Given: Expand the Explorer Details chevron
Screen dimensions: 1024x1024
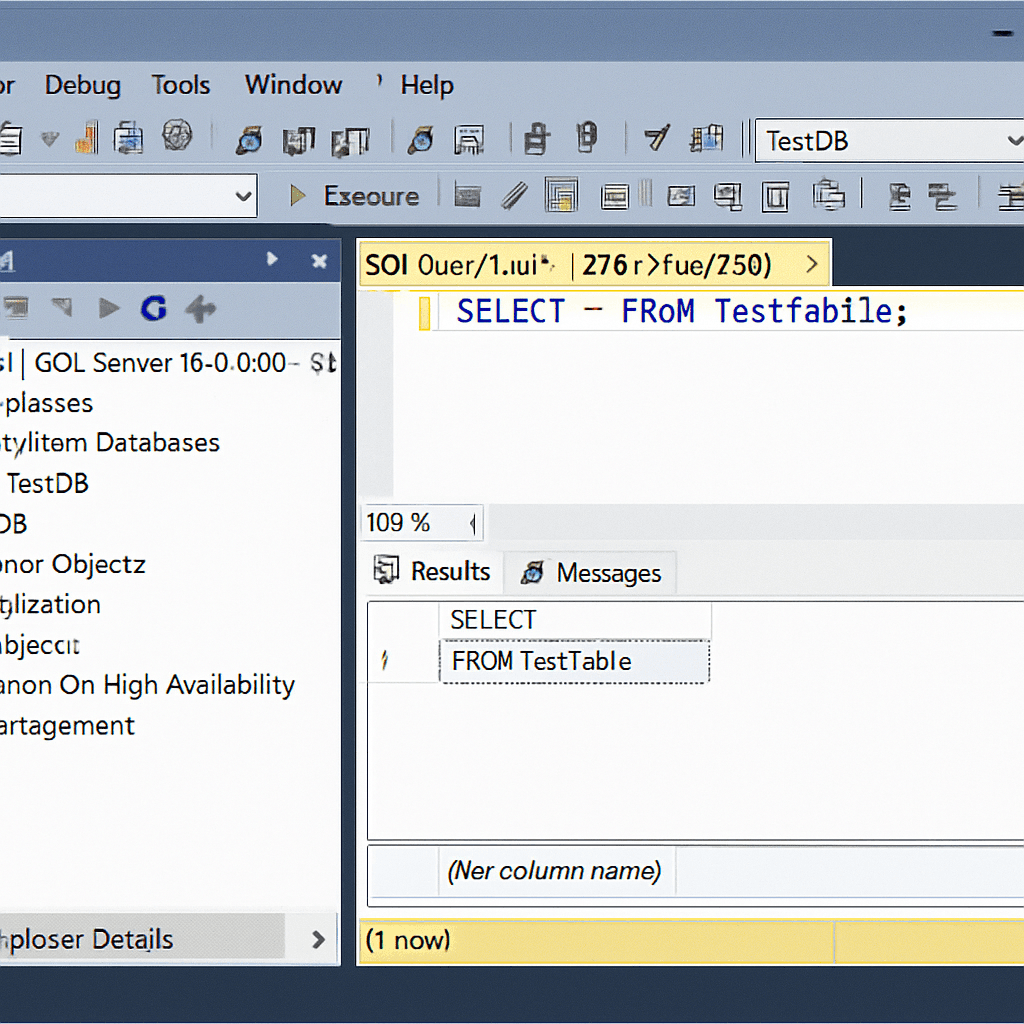Looking at the screenshot, I should (318, 940).
